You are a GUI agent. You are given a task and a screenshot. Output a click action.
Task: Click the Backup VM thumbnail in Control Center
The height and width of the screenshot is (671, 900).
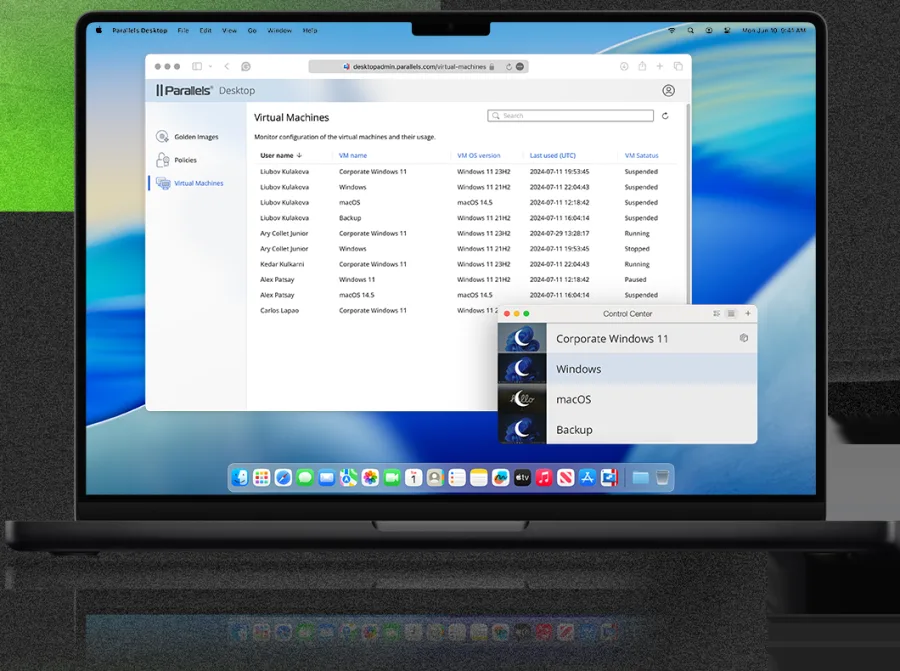[522, 429]
